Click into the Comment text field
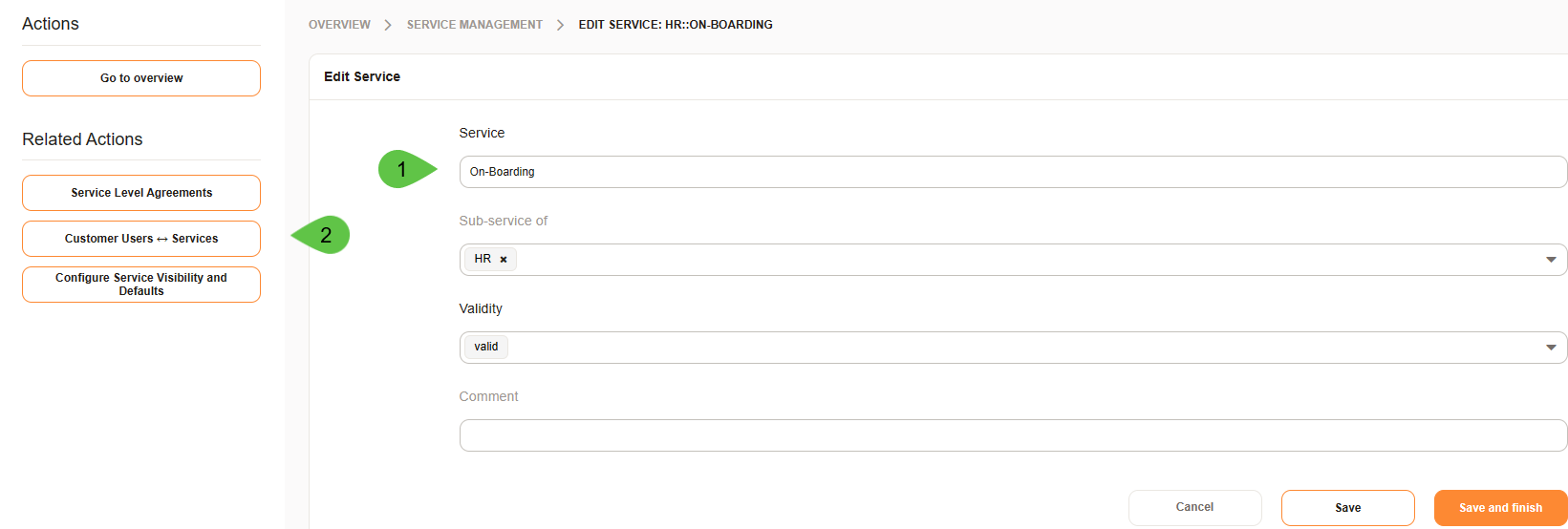The width and height of the screenshot is (1568, 529). [1013, 435]
